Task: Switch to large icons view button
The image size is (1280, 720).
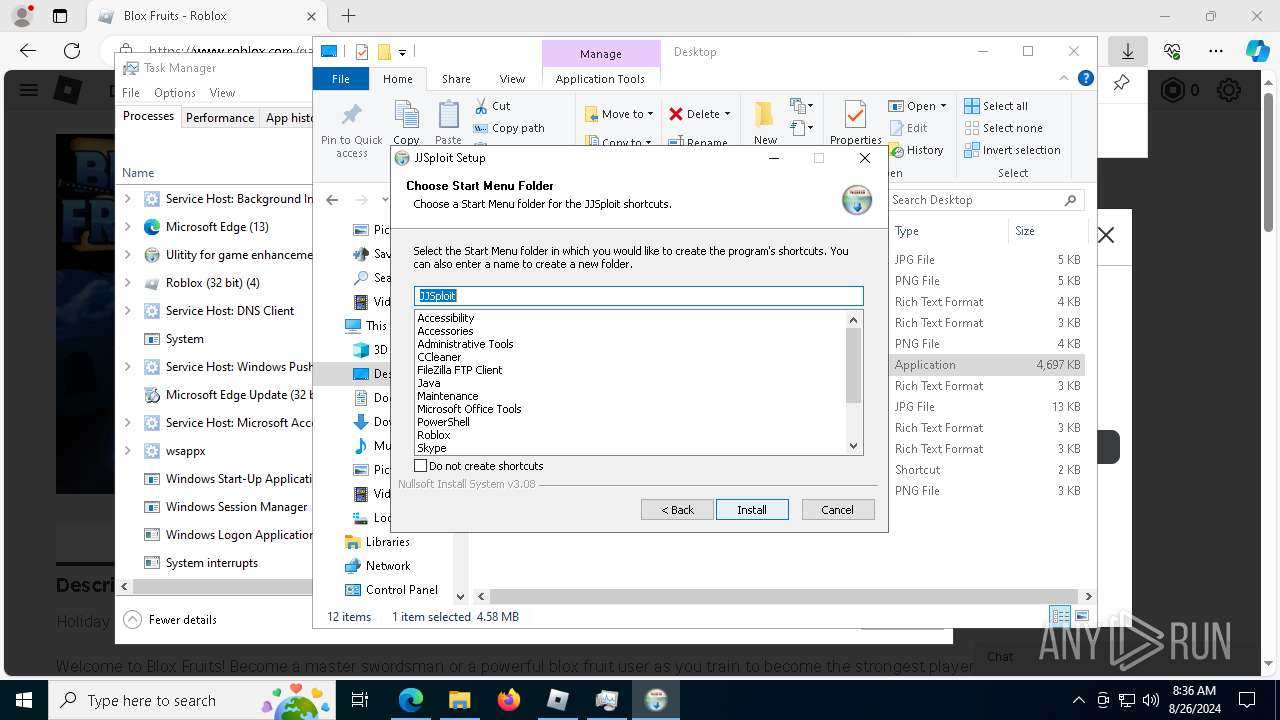Action: click(x=1081, y=616)
